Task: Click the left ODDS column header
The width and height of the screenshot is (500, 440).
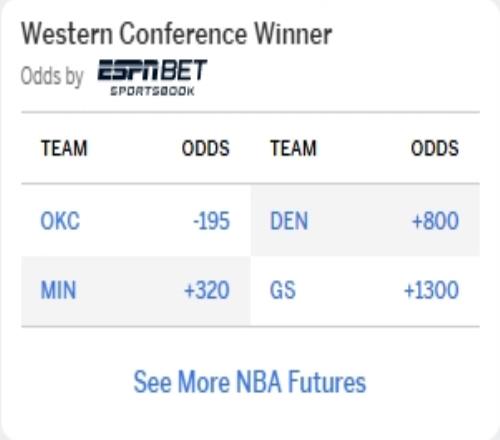Action: tap(206, 148)
